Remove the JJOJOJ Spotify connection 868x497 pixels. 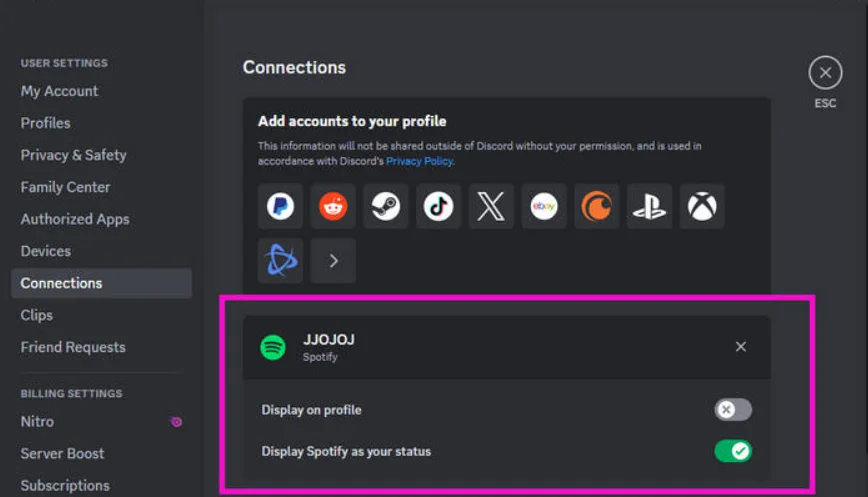pyautogui.click(x=741, y=346)
